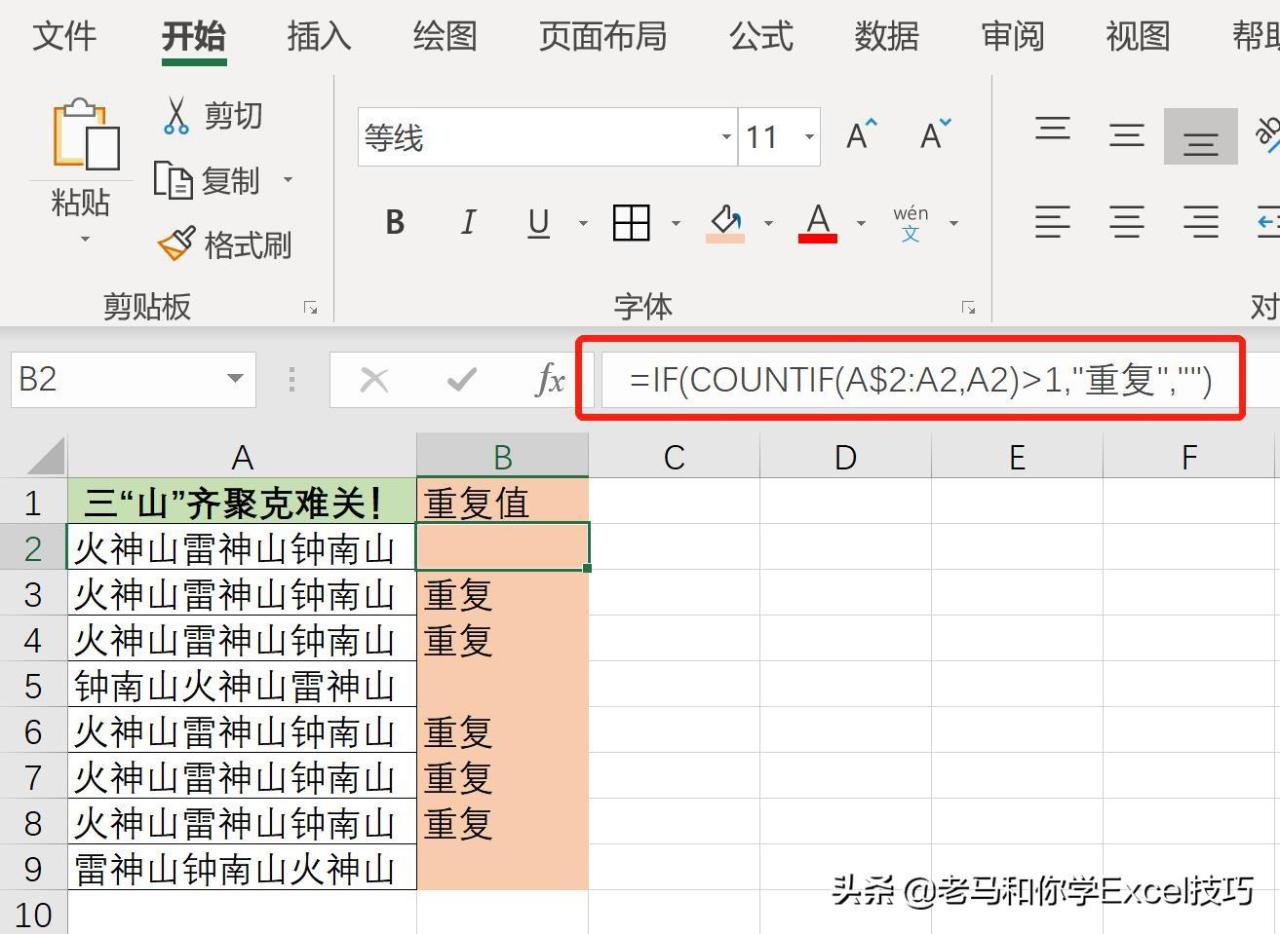This screenshot has height=934, width=1280.
Task: Select column C header
Action: click(x=674, y=457)
